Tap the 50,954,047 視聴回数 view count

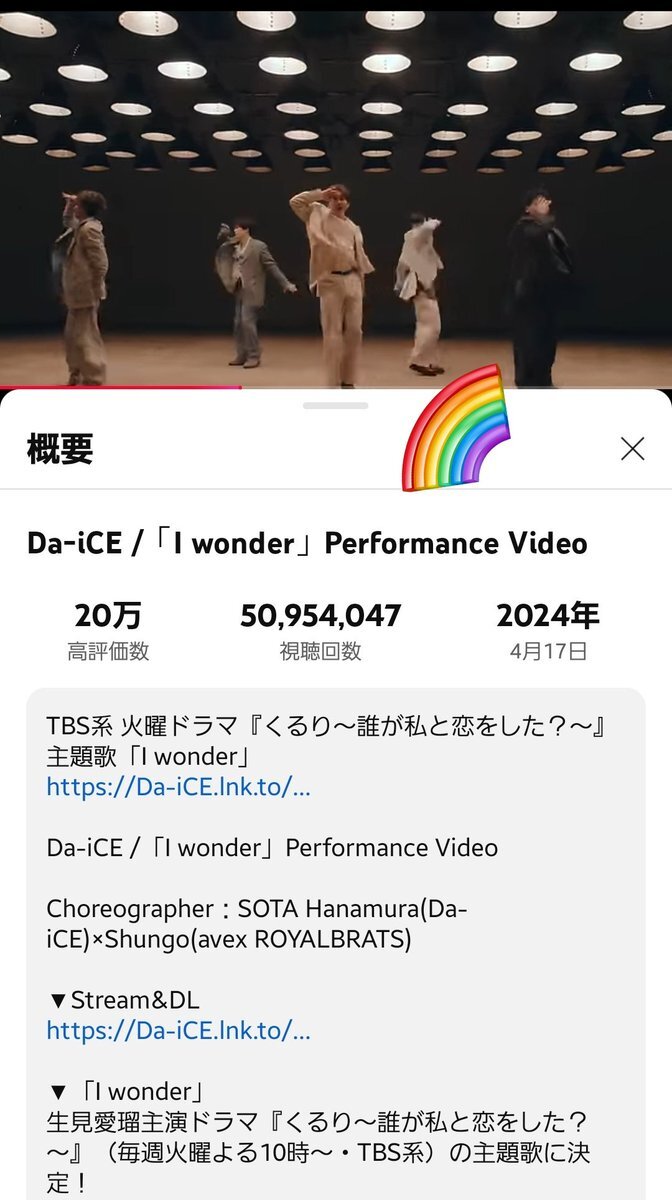pos(320,631)
